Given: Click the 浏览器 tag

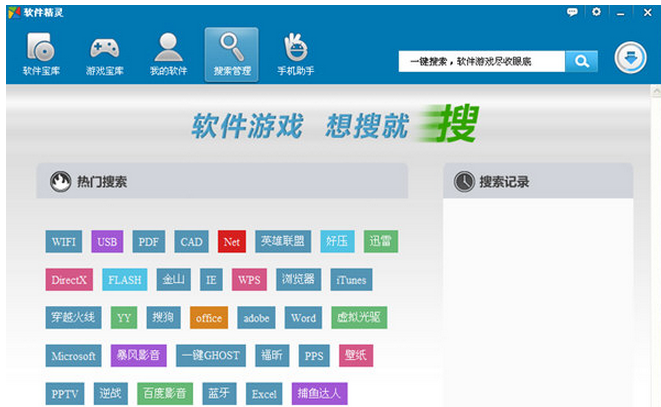Looking at the screenshot, I should click(x=298, y=280).
